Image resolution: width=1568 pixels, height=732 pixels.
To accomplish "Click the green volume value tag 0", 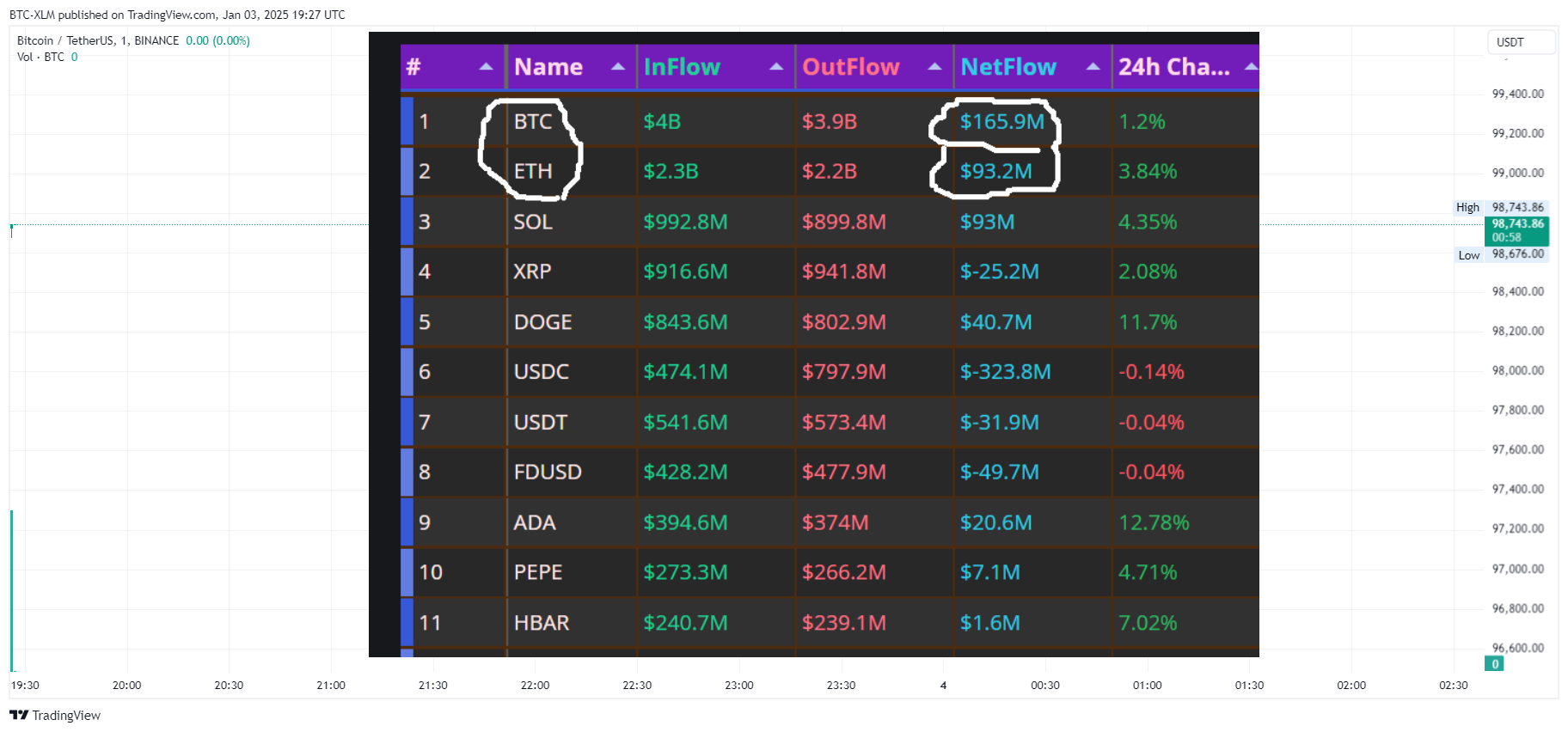I will coord(1494,663).
